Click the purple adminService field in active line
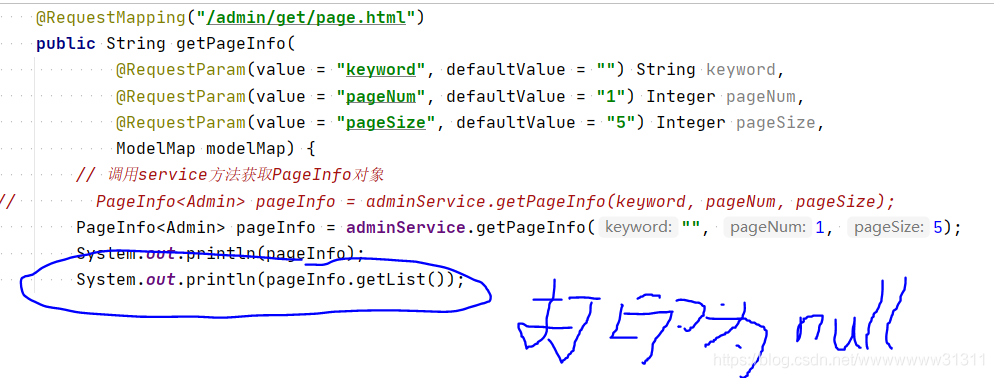This screenshot has width=994, height=378. [x=406, y=227]
